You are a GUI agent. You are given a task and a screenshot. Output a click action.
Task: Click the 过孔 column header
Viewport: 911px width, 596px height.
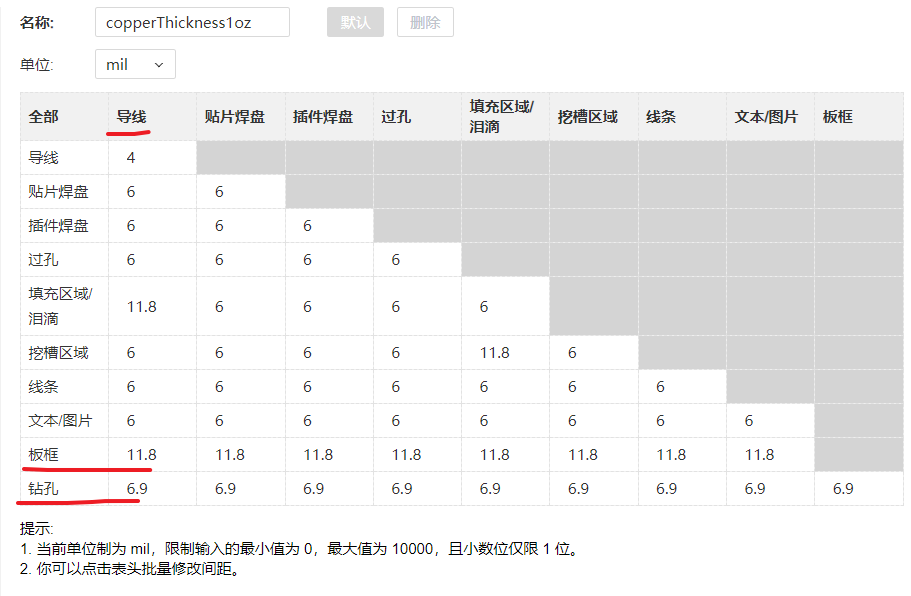[x=417, y=117]
